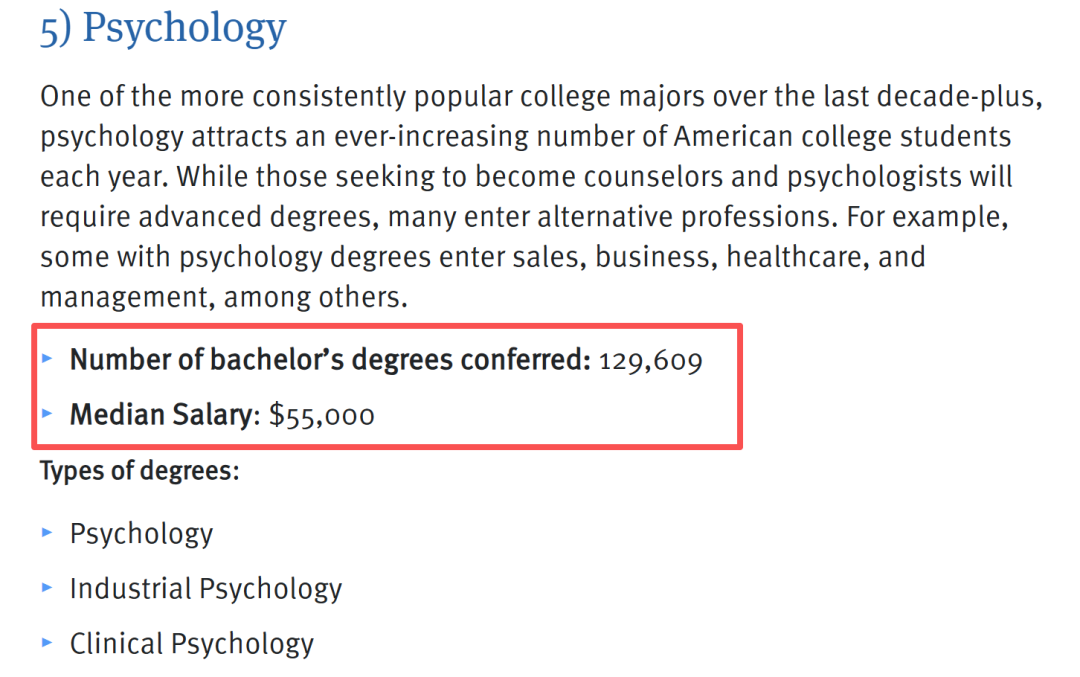
Task: Click the phrase "American college students"
Action: (x=843, y=137)
